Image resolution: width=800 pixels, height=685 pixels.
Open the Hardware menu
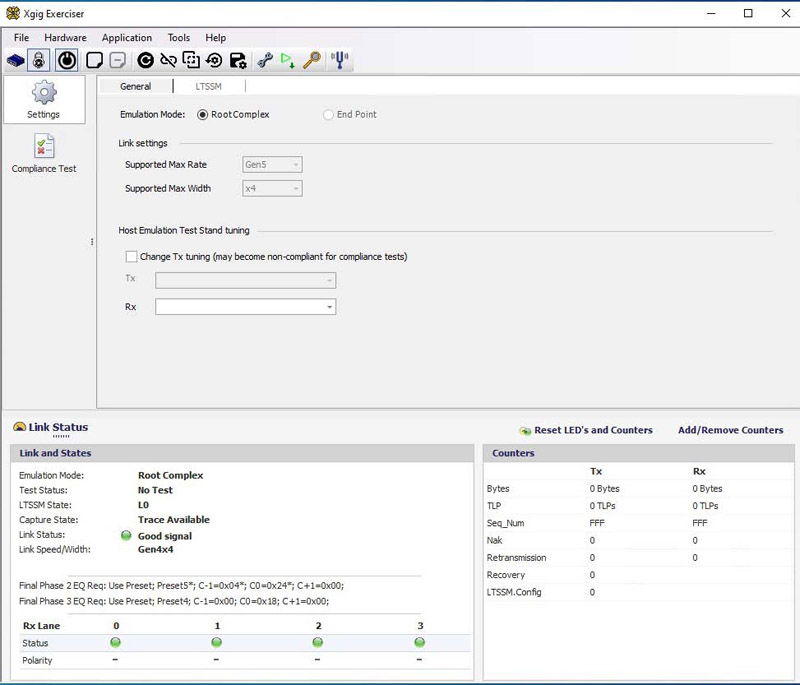point(65,38)
